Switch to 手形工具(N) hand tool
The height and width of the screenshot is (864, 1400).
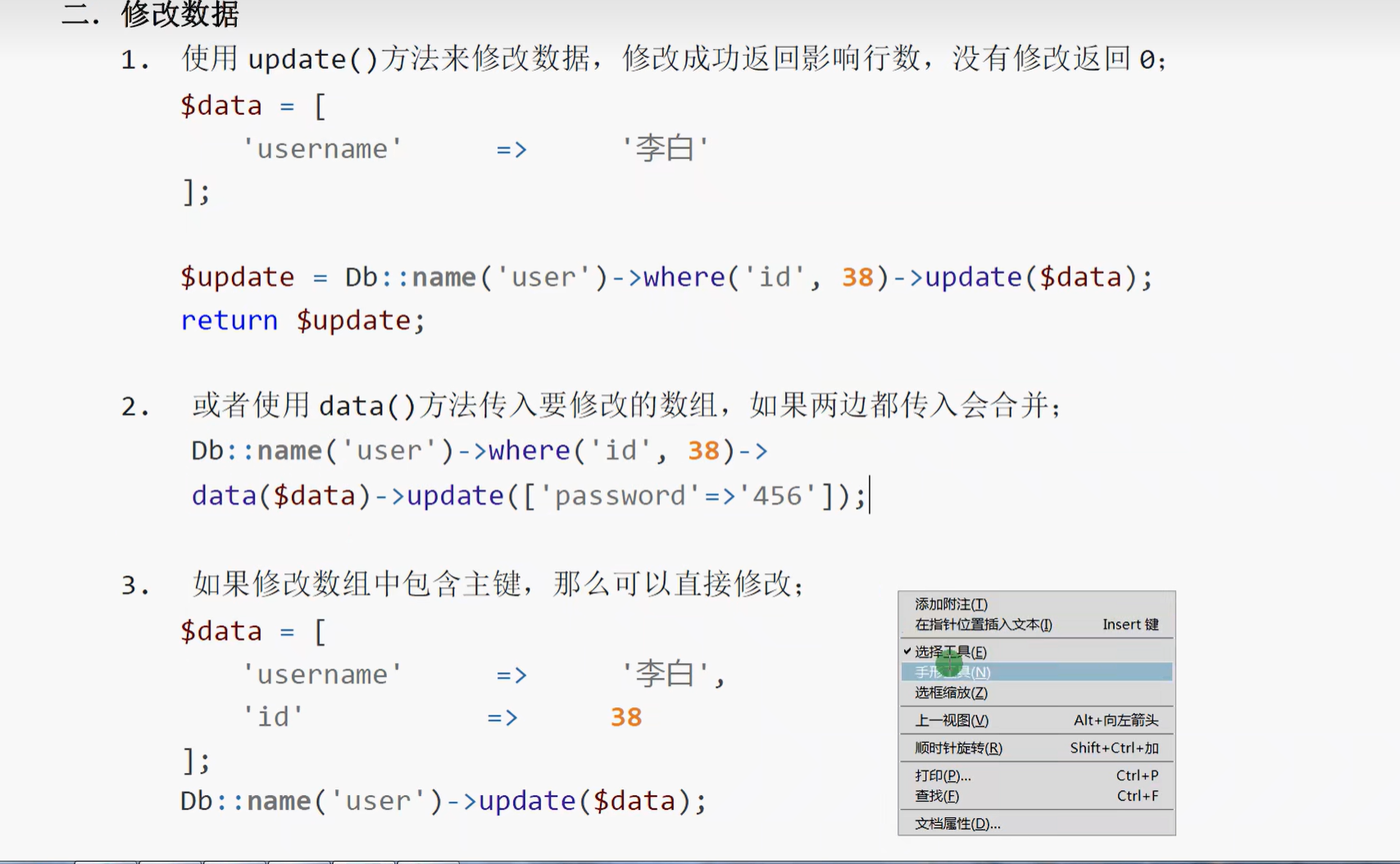[1036, 672]
